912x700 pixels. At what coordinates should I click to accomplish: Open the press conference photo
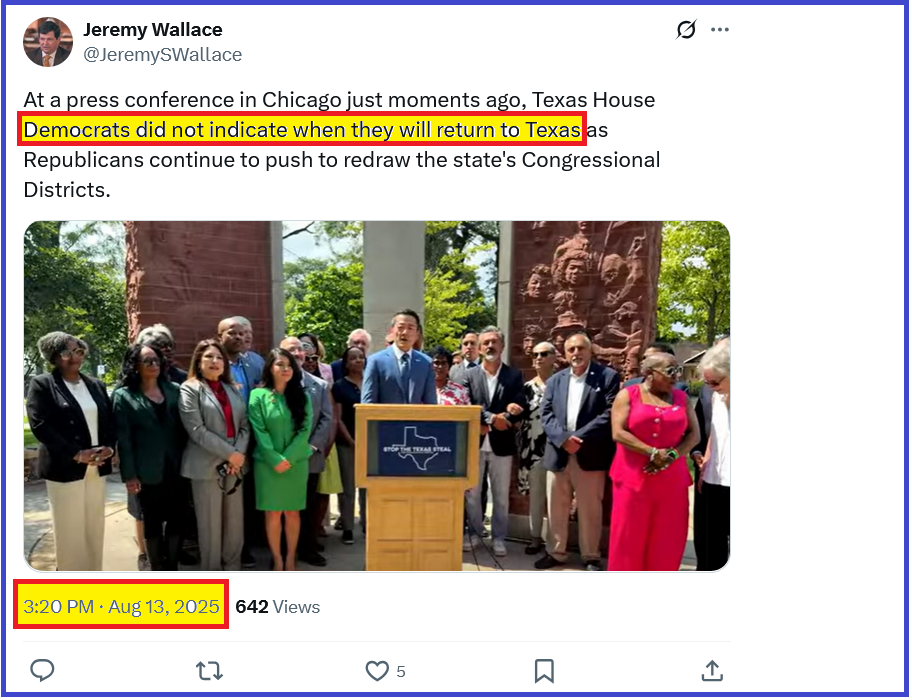coord(377,396)
